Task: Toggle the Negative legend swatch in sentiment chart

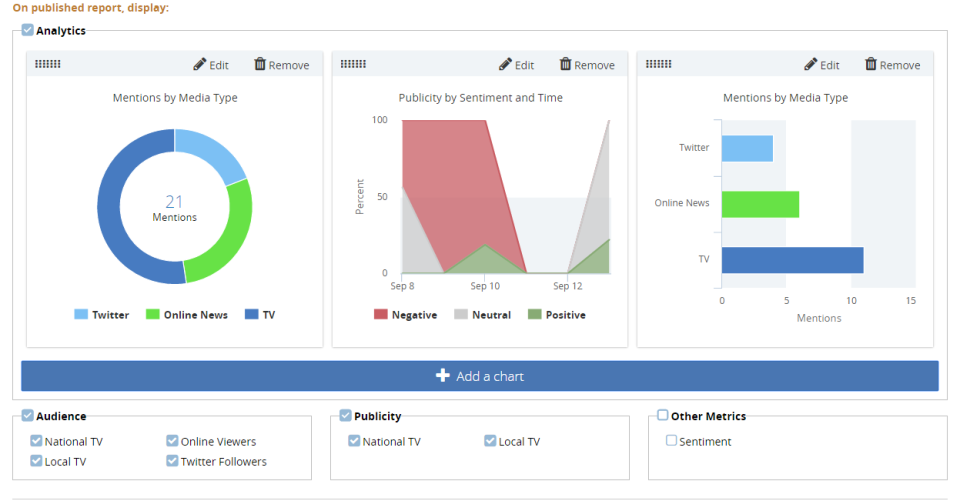Action: pos(381,315)
